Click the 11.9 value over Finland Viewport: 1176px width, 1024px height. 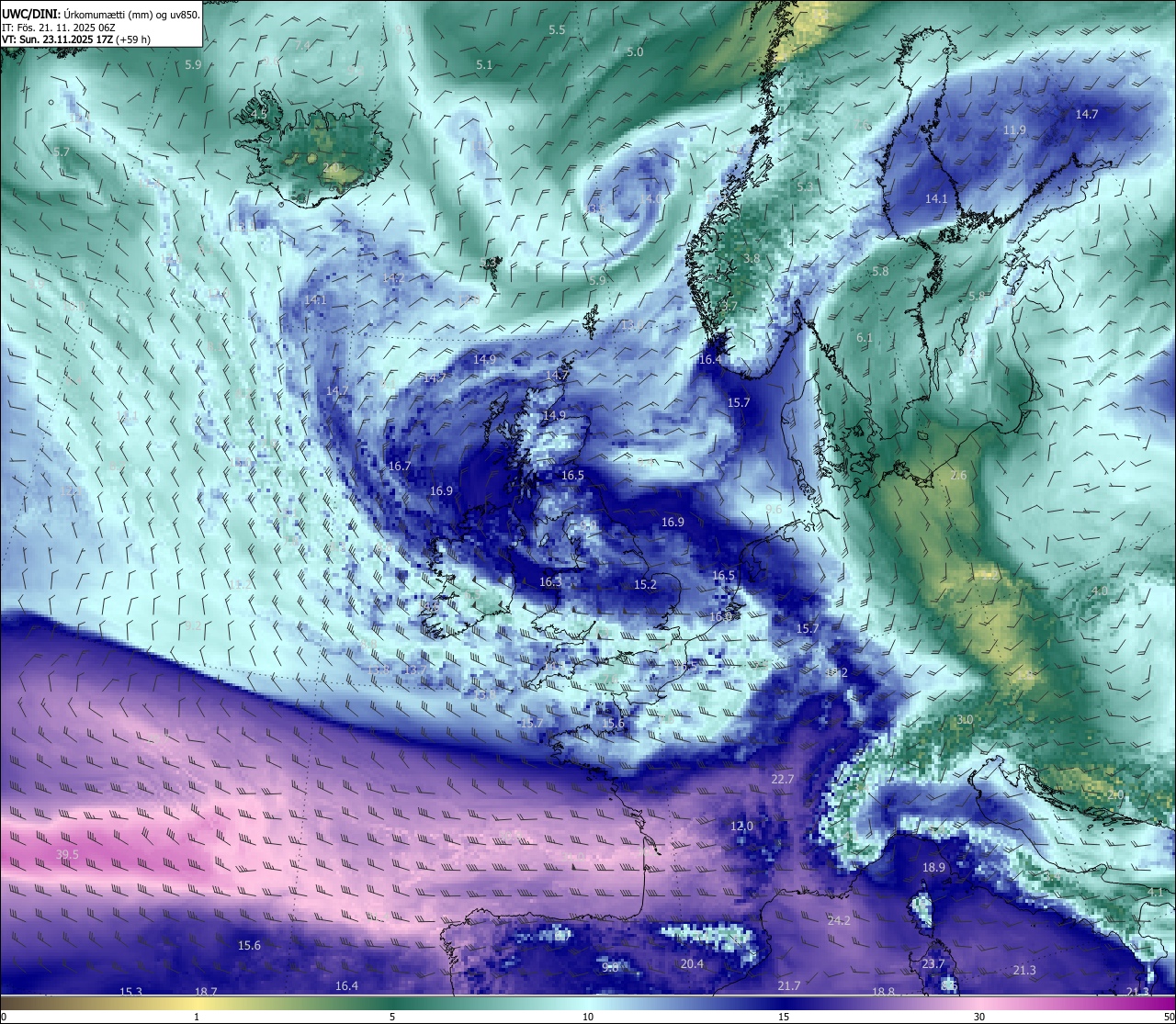[1014, 130]
